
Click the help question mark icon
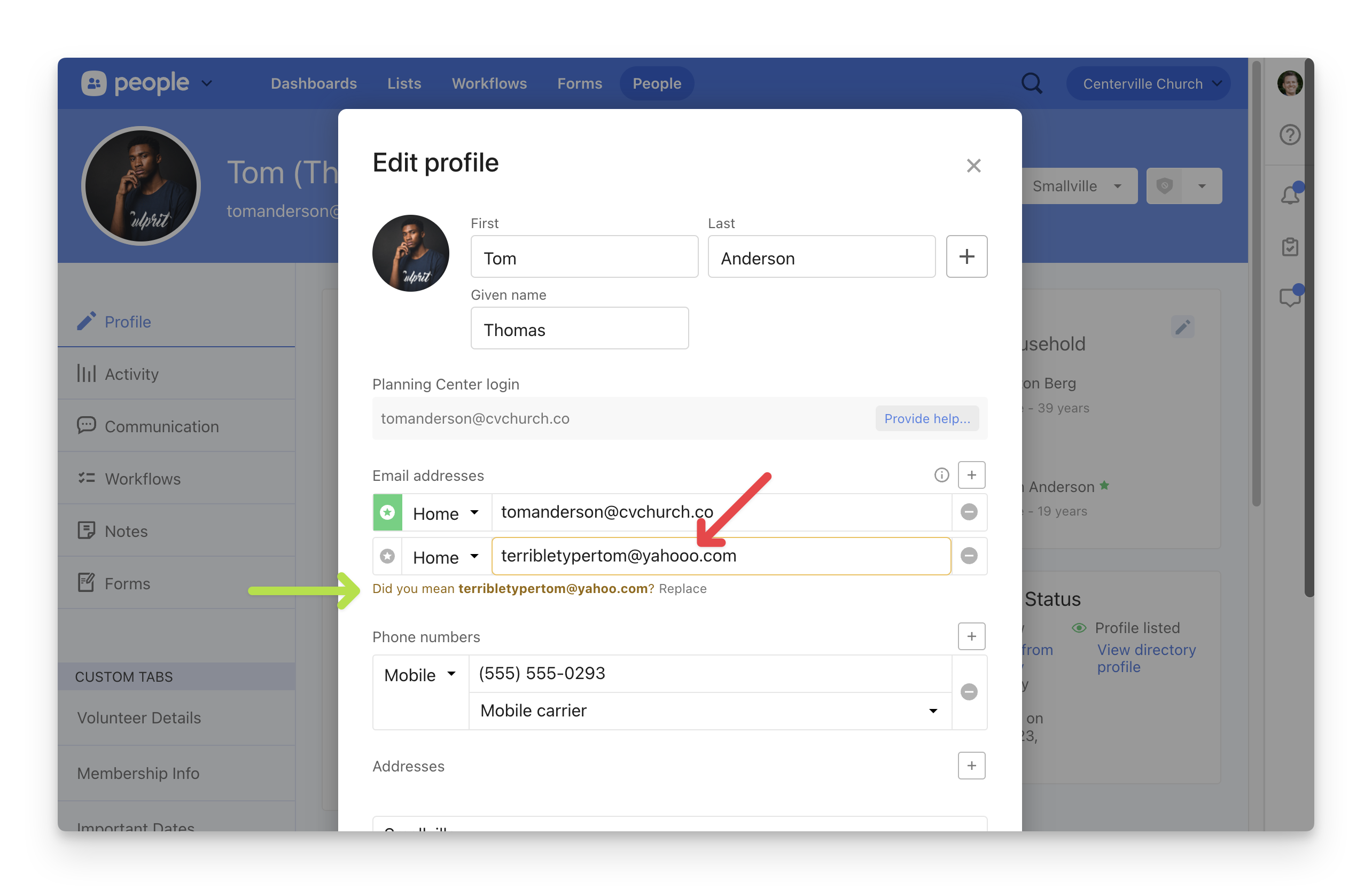coord(1290,135)
